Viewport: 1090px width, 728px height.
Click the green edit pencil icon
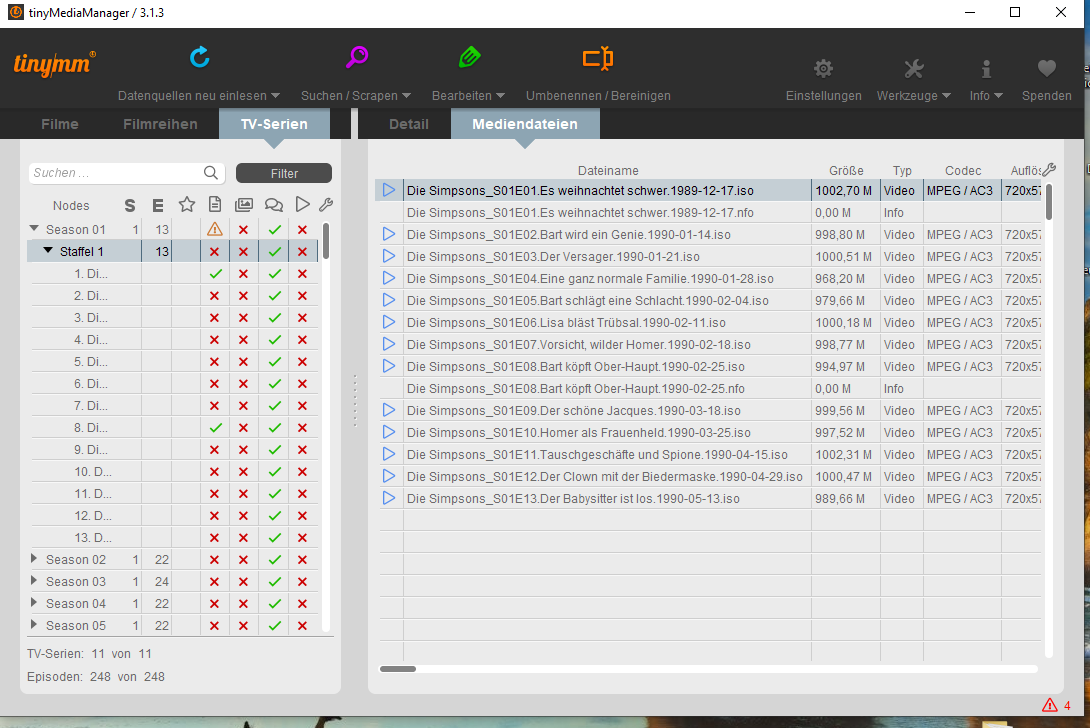click(469, 57)
